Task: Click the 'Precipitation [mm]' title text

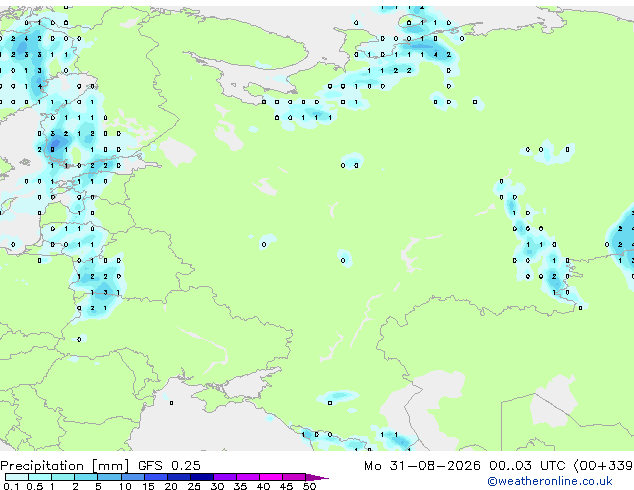Action: pyautogui.click(x=65, y=466)
